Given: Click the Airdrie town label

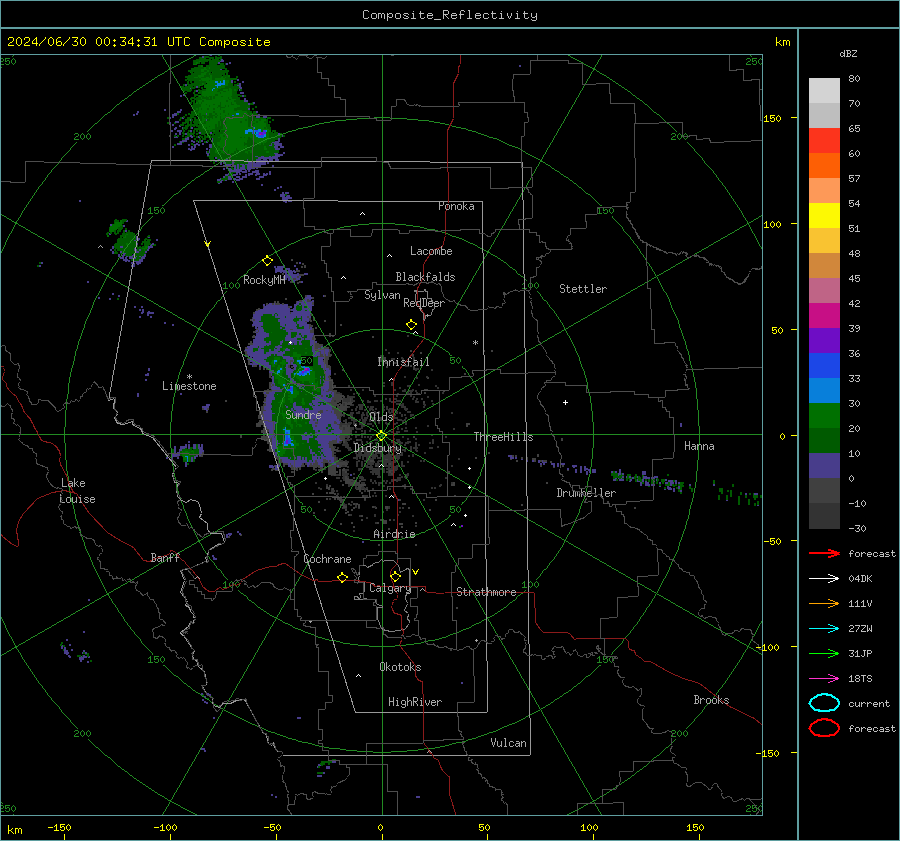Looking at the screenshot, I should click(394, 534).
